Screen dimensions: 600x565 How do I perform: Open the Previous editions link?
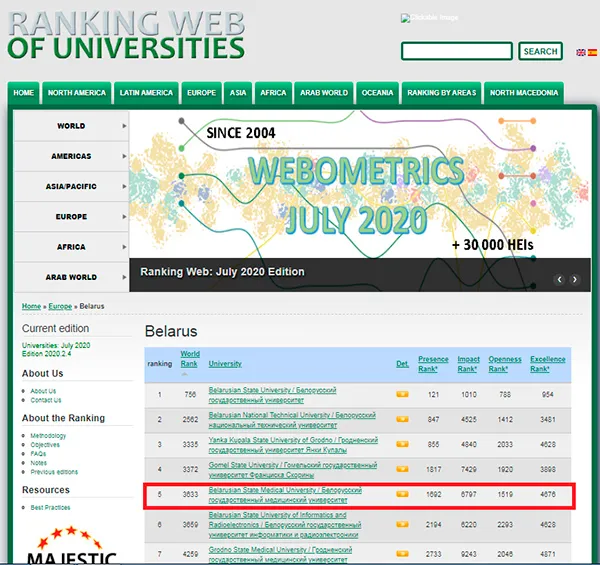[x=54, y=472]
